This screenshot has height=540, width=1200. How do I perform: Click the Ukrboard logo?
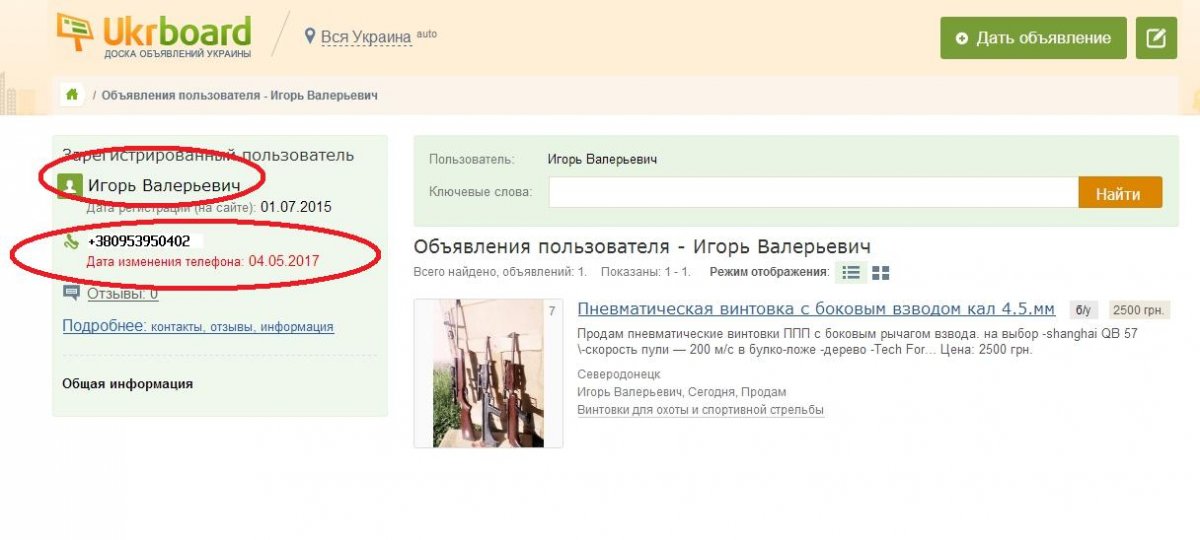coord(154,36)
